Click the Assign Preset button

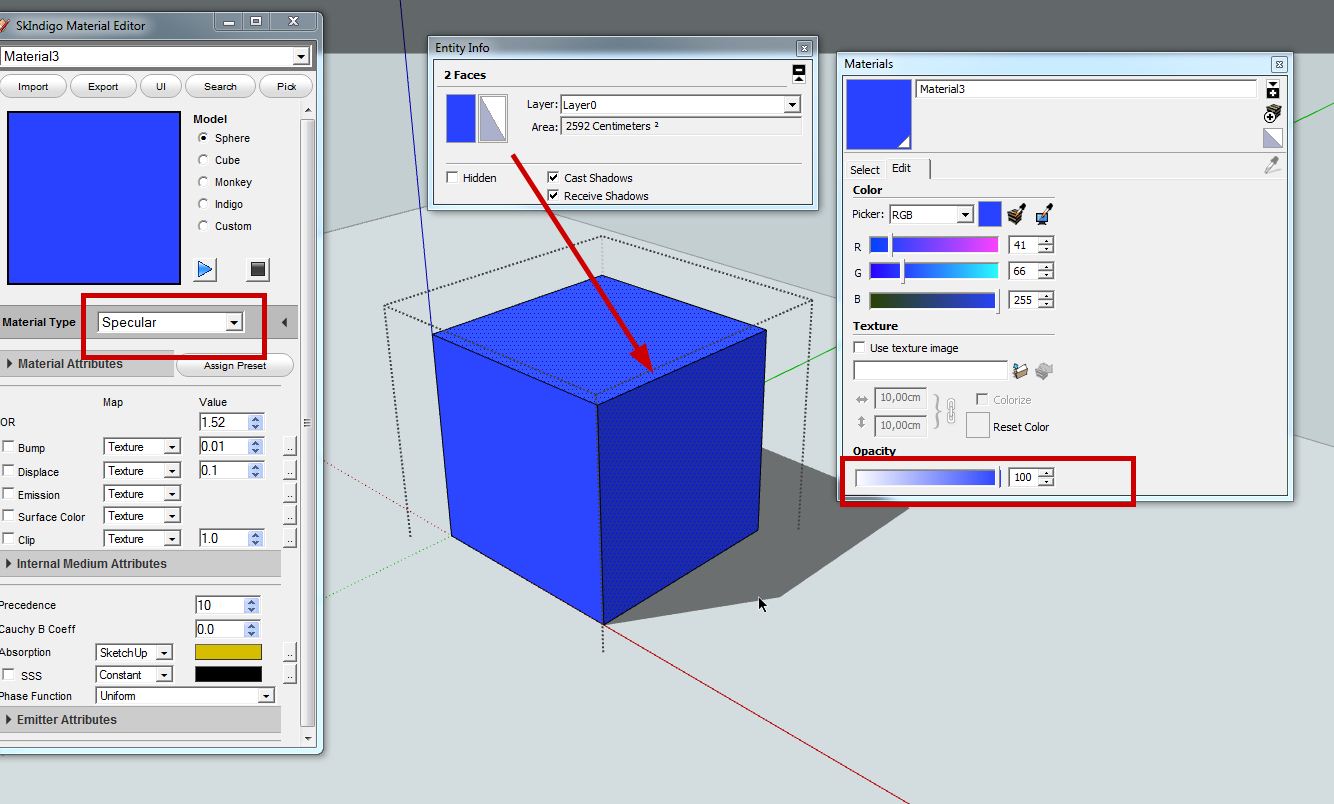pos(235,365)
